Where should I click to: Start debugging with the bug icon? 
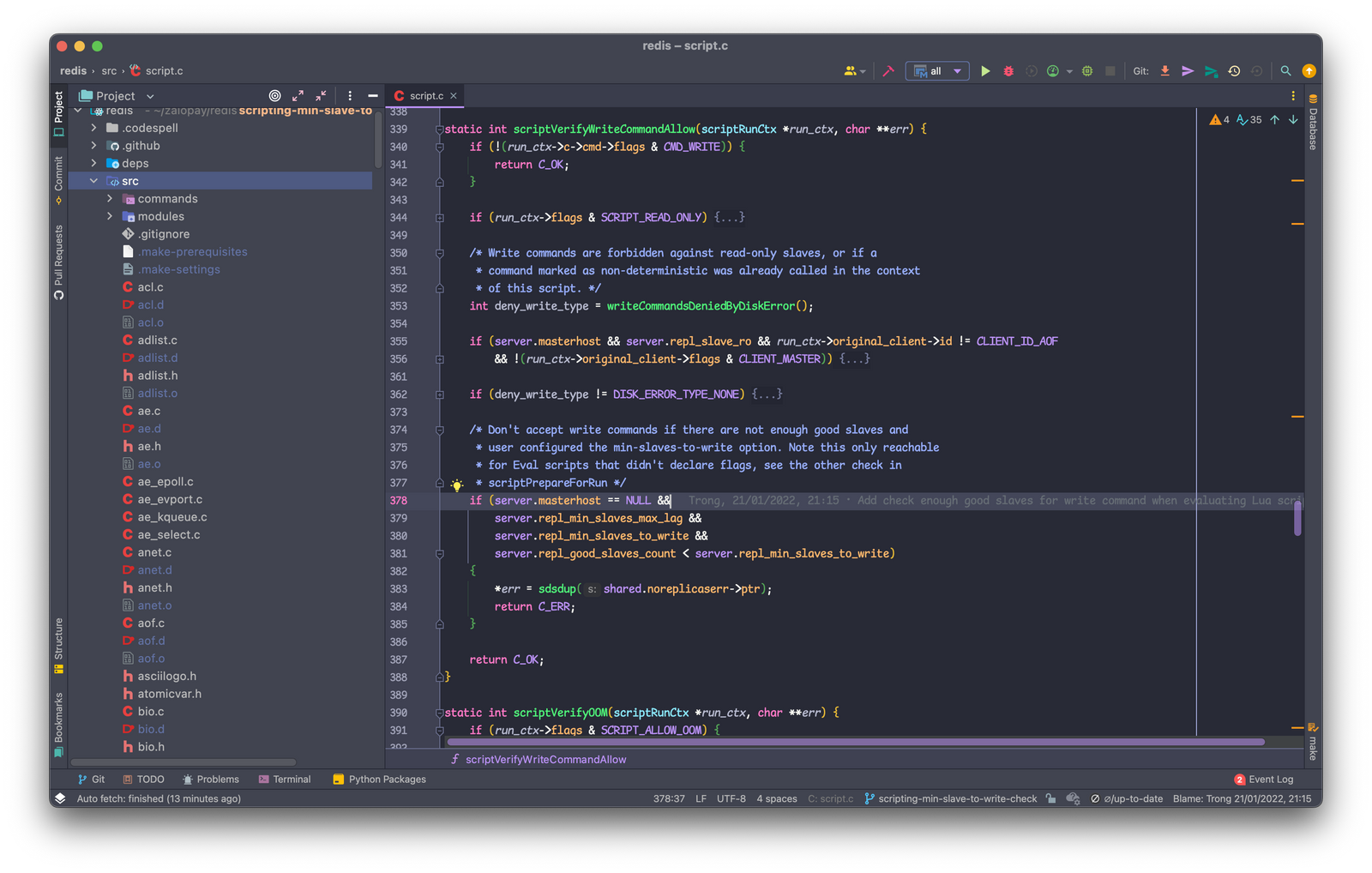click(x=1008, y=71)
